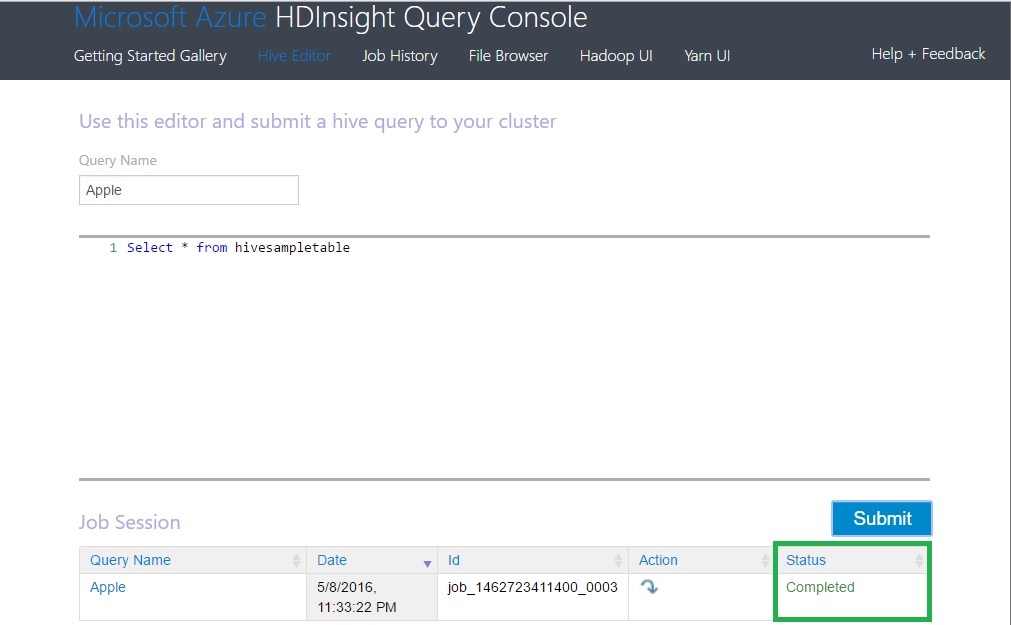
Task: Open the Apple job link in Job Session
Action: (x=108, y=588)
